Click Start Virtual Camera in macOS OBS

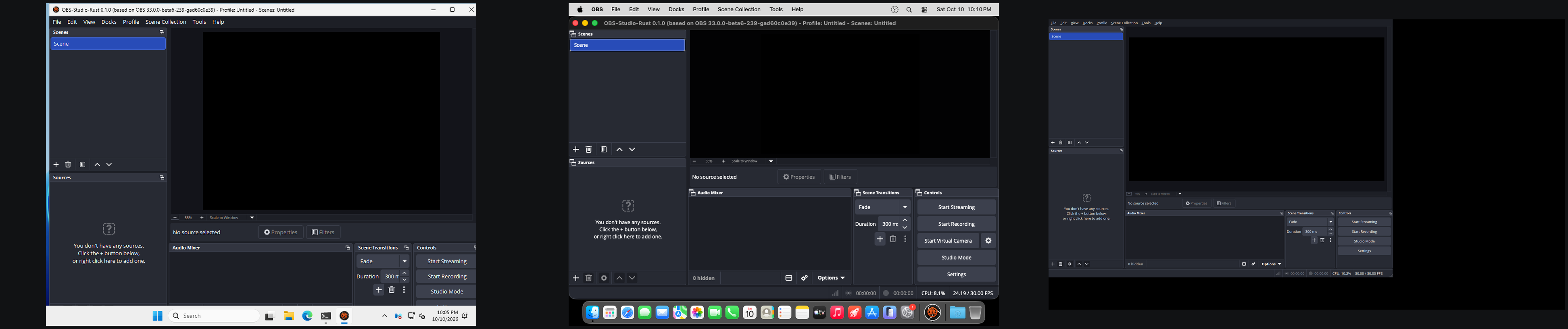coord(948,241)
